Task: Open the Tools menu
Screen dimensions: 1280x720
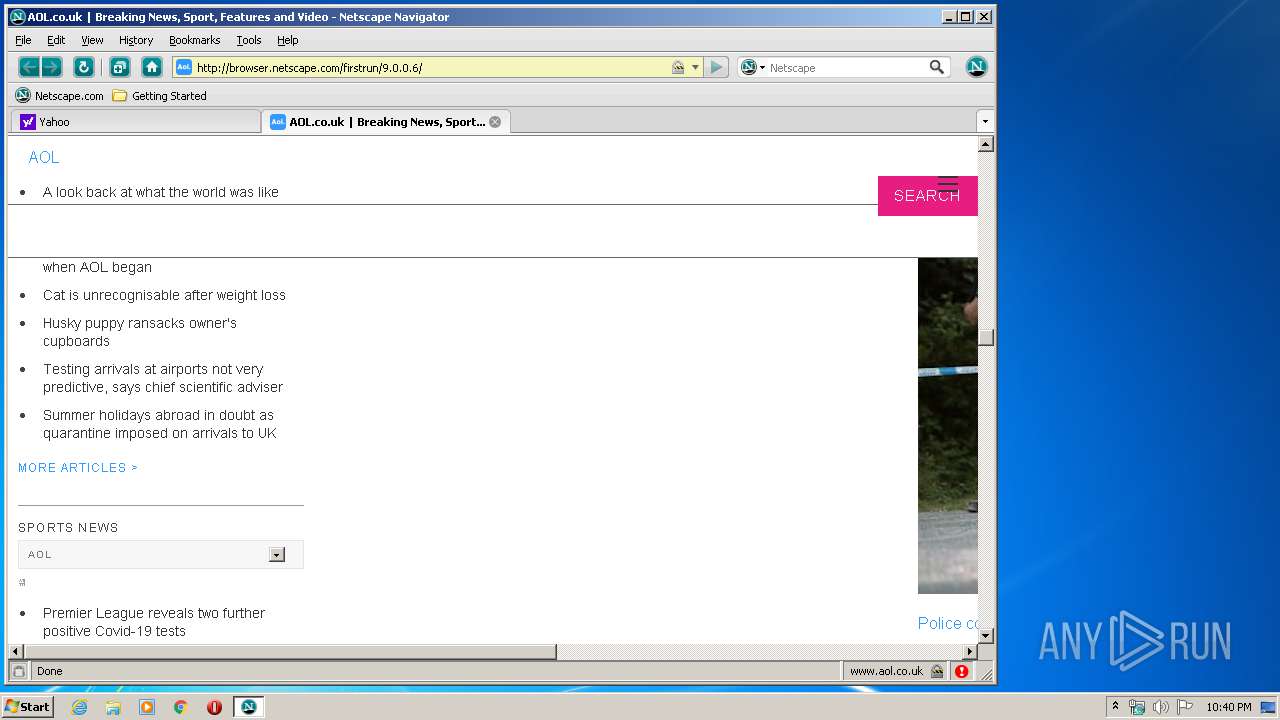Action: click(x=249, y=40)
